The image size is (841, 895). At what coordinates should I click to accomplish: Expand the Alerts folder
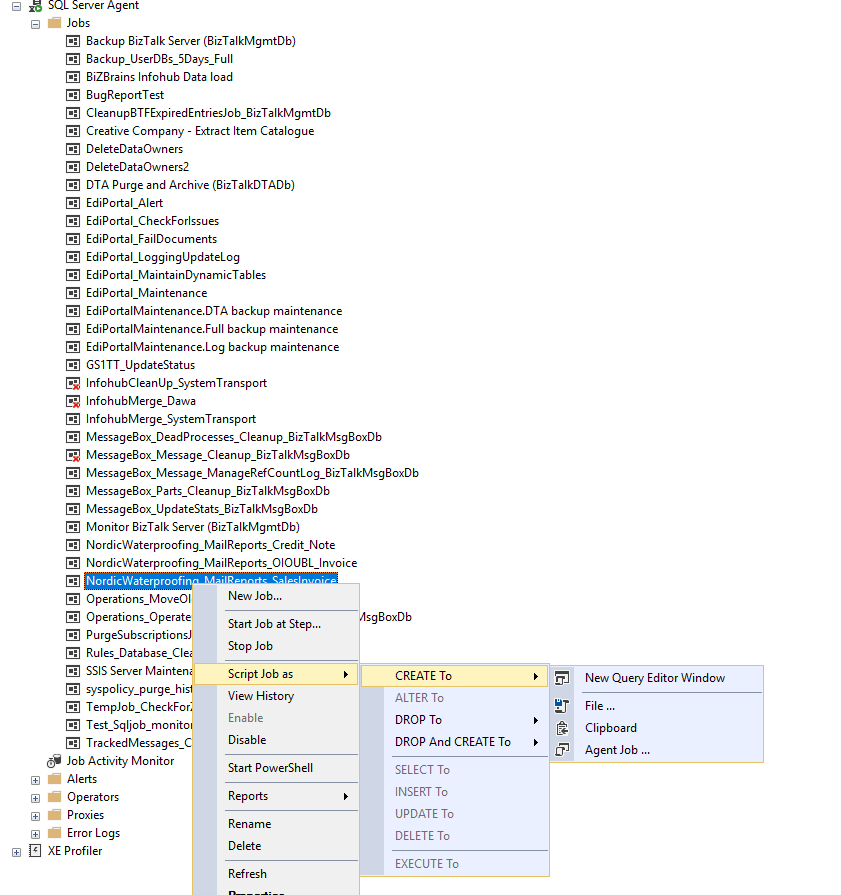[35, 779]
